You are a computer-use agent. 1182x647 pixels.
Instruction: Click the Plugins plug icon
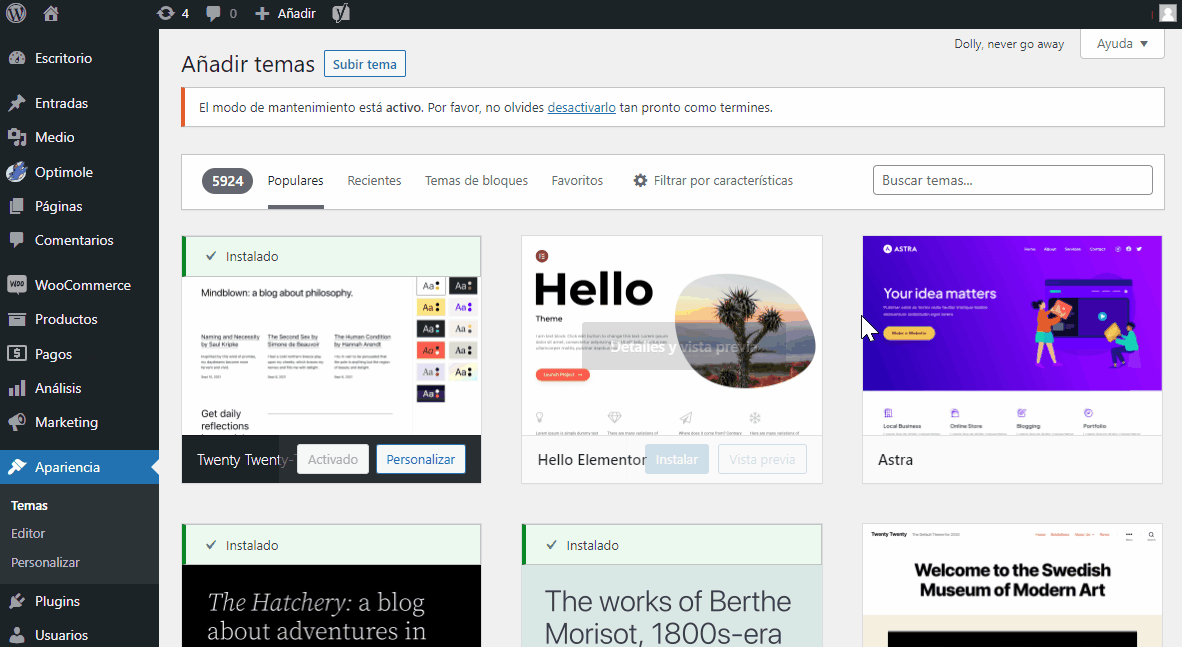(x=17, y=601)
